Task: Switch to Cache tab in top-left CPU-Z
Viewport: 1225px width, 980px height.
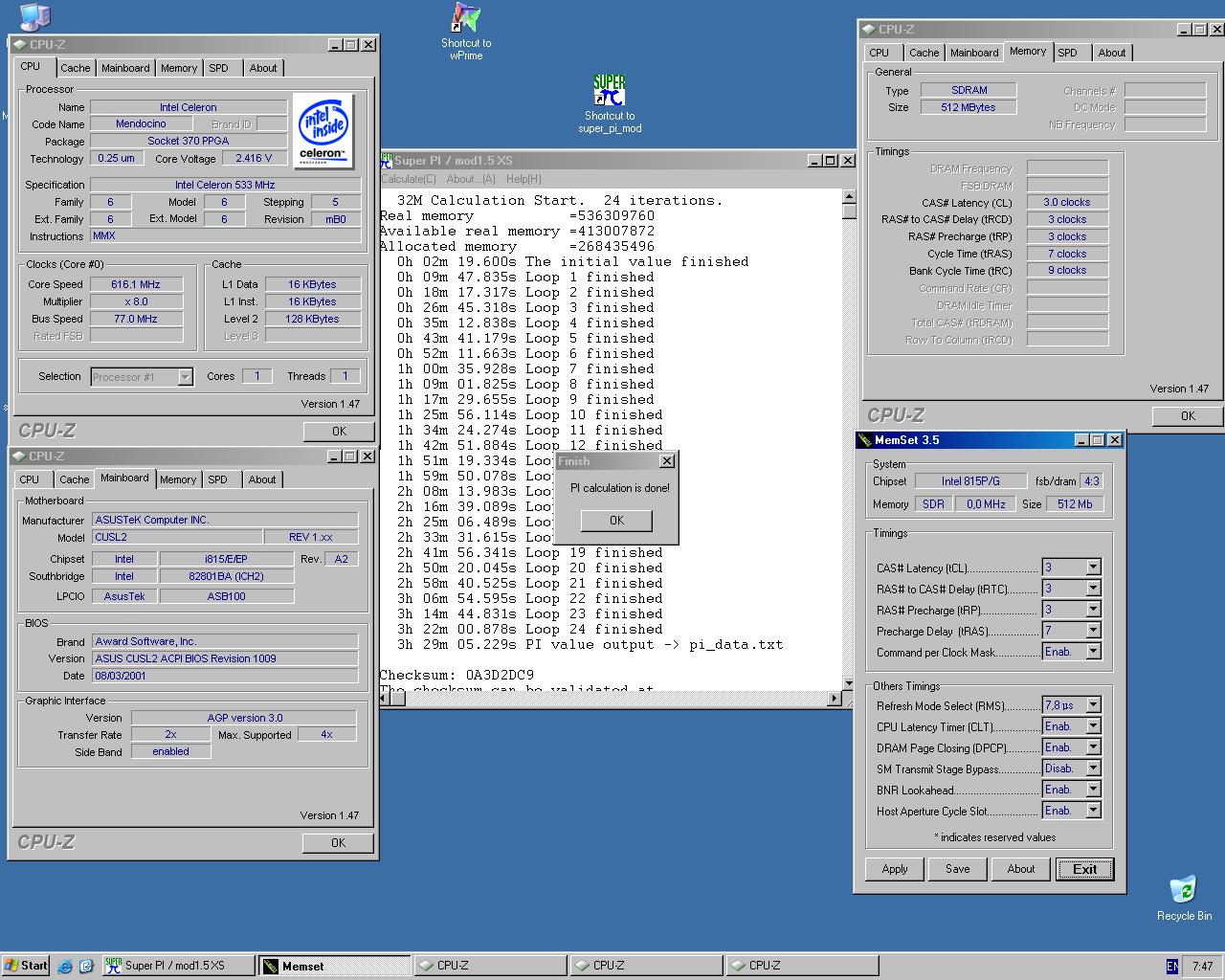Action: 76,68
